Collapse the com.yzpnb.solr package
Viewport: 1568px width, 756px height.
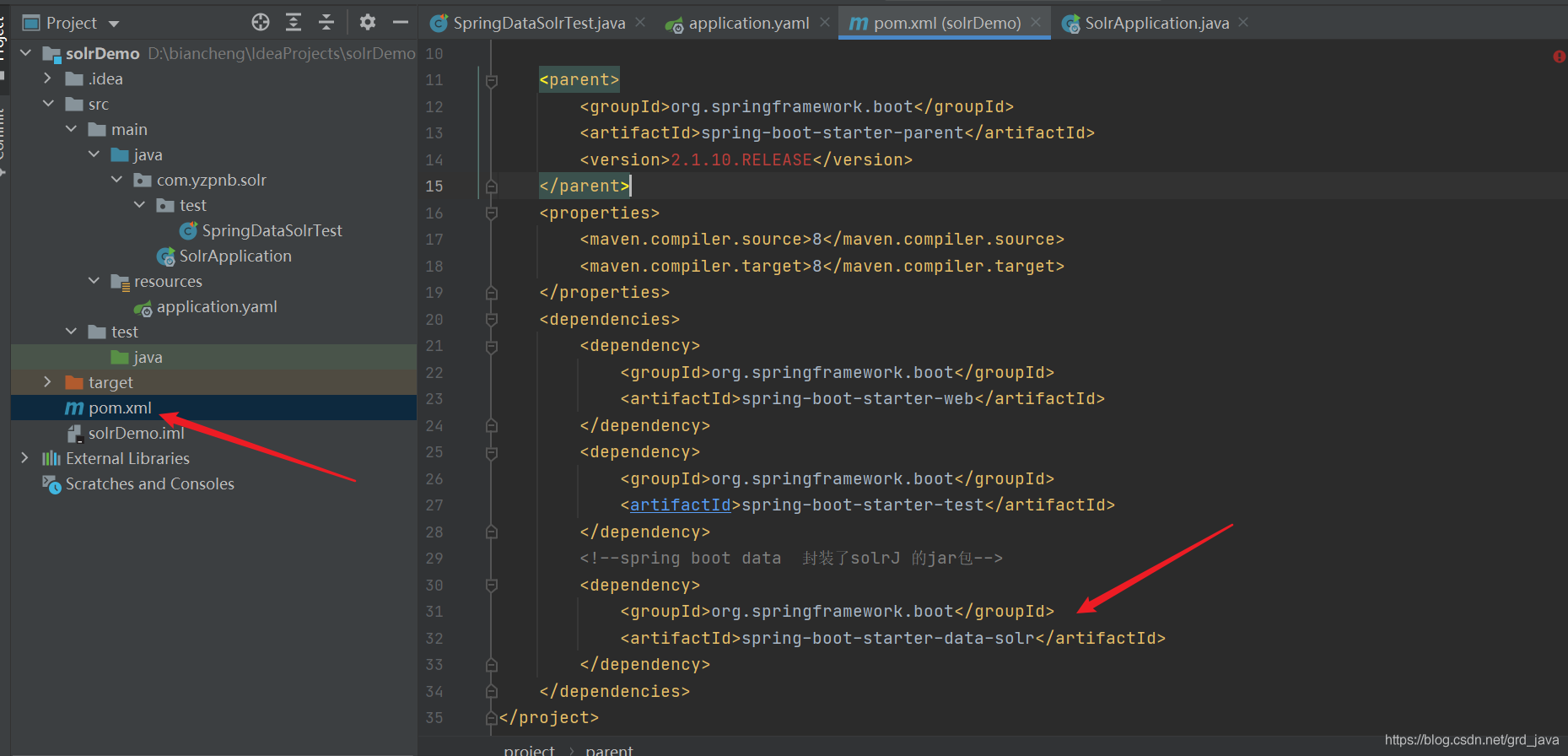coord(116,180)
